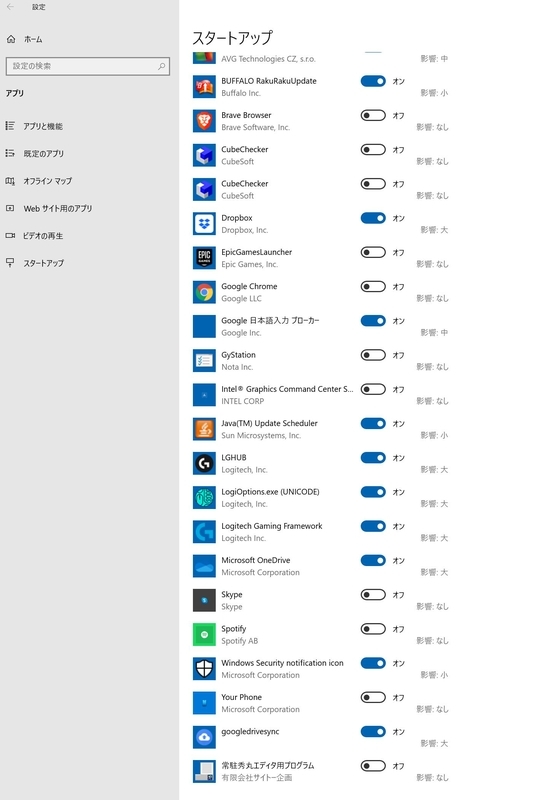Turn on Spotify startup toggle

[x=373, y=629]
